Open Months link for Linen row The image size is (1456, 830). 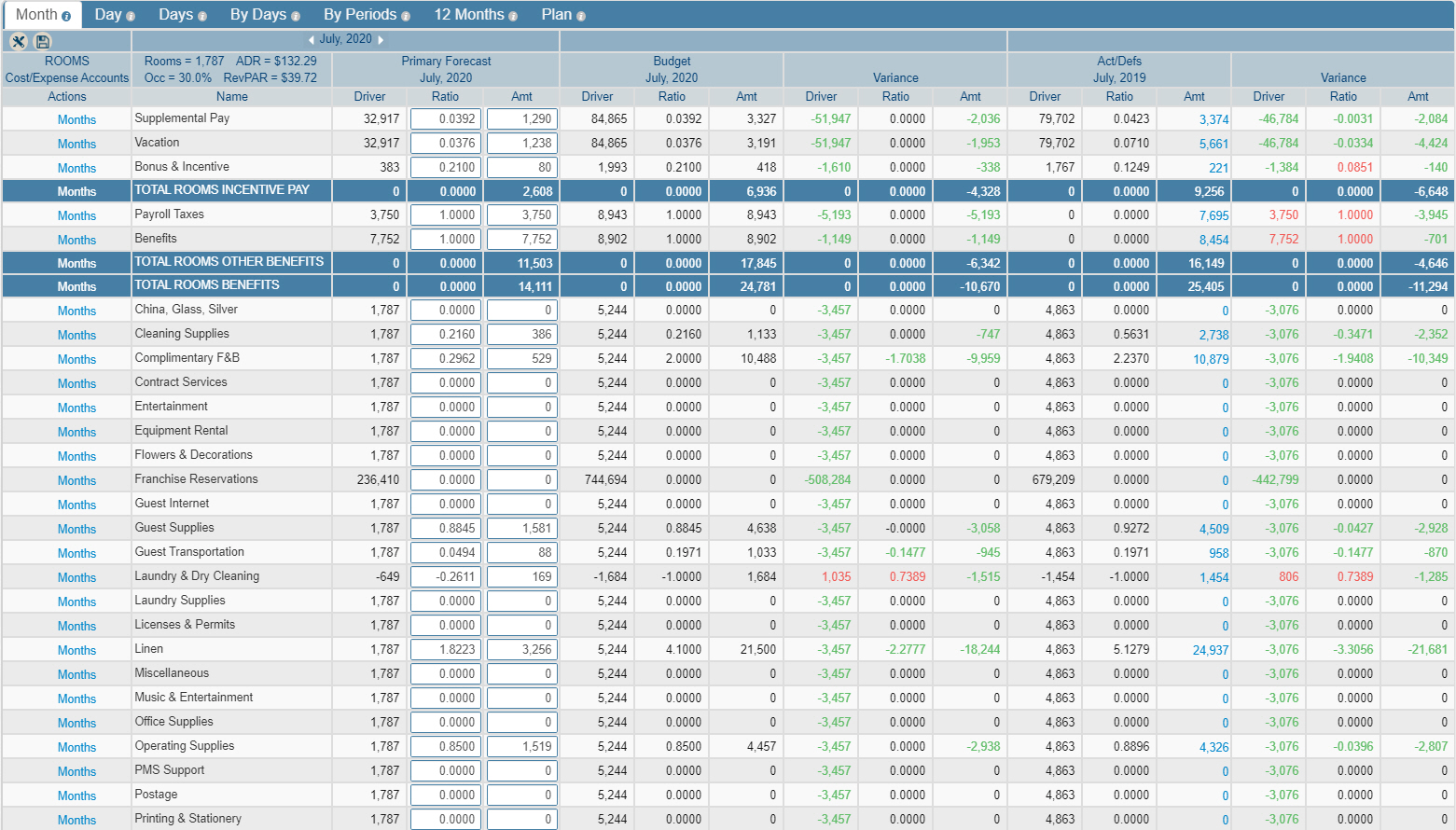[76, 650]
